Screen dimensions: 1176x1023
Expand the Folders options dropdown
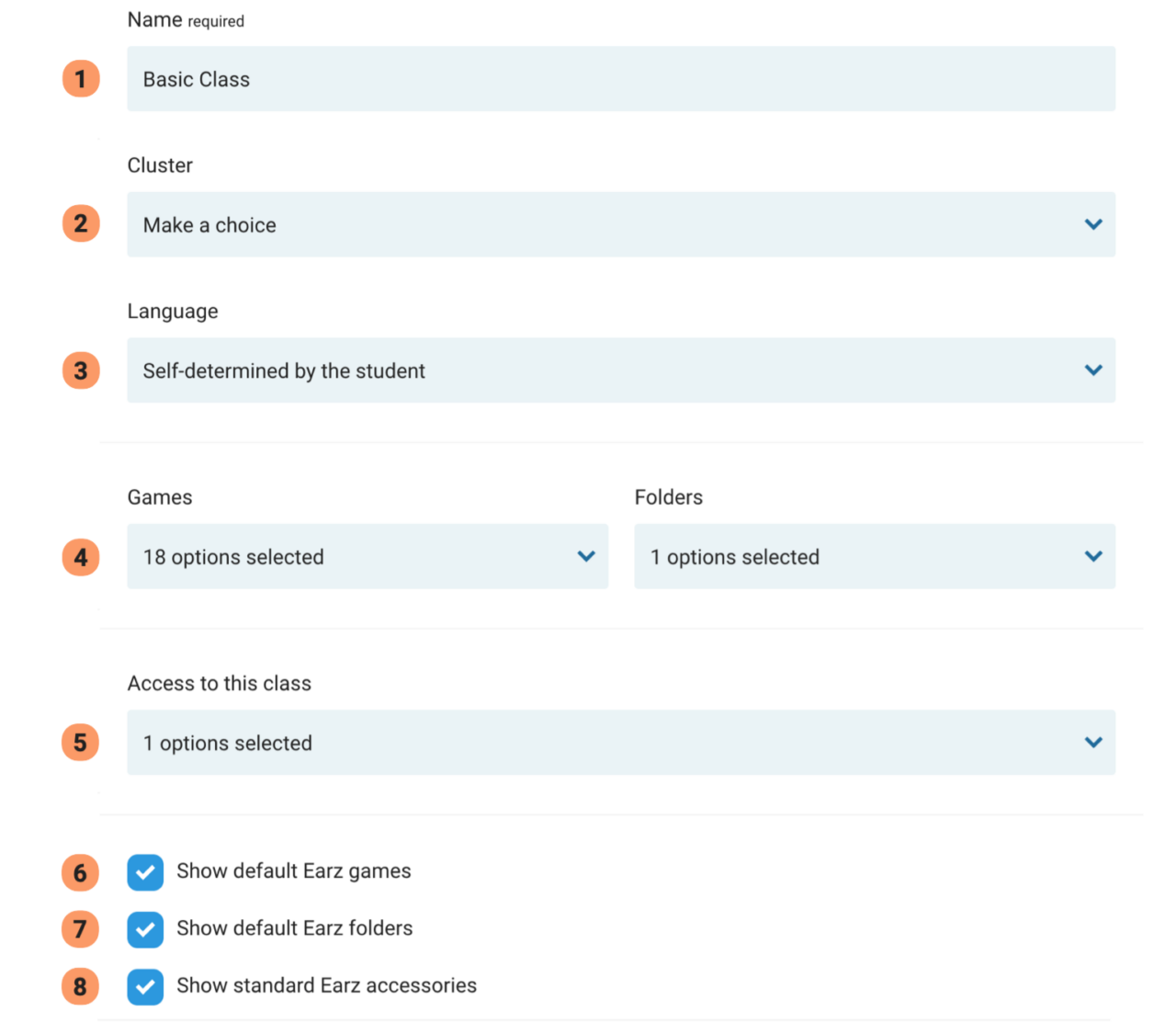[874, 556]
